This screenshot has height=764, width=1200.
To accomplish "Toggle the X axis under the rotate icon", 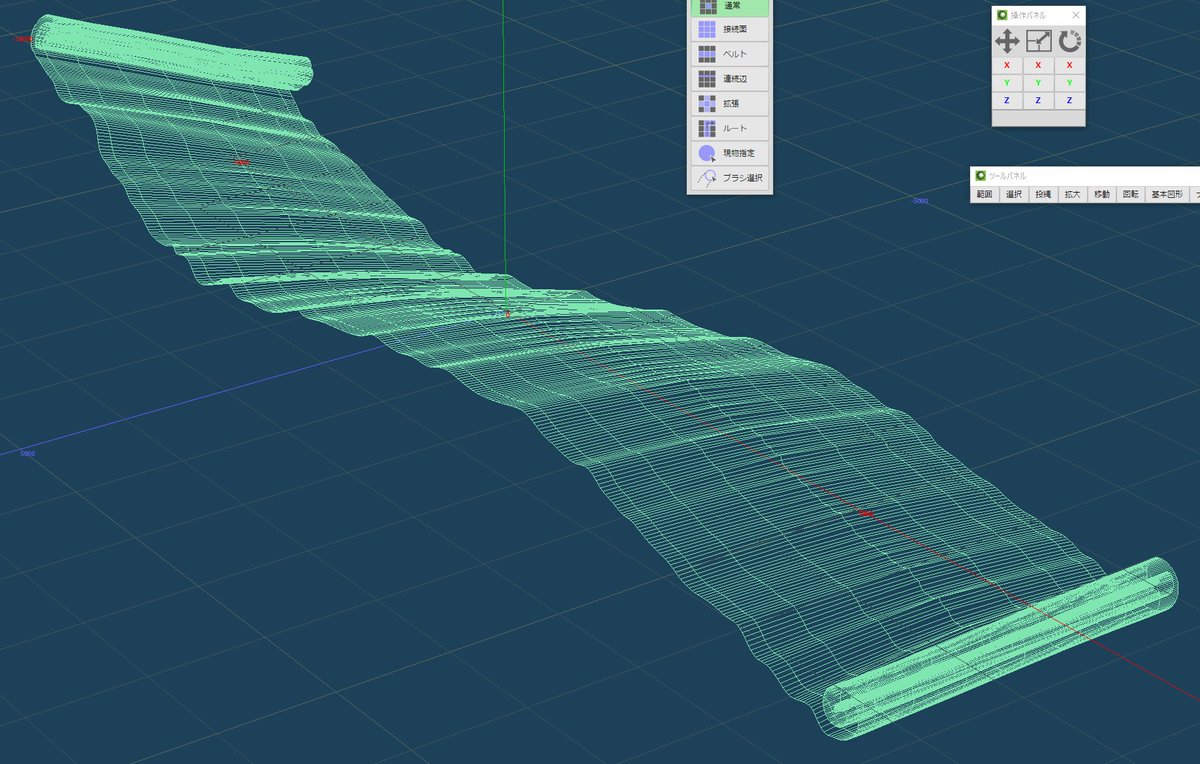I will coord(1070,65).
